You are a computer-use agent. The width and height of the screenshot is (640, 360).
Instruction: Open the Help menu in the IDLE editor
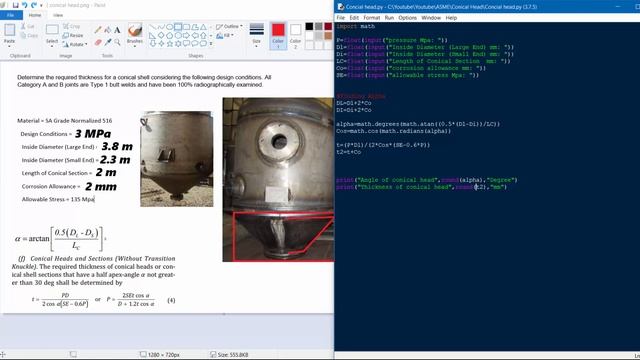[451, 18]
